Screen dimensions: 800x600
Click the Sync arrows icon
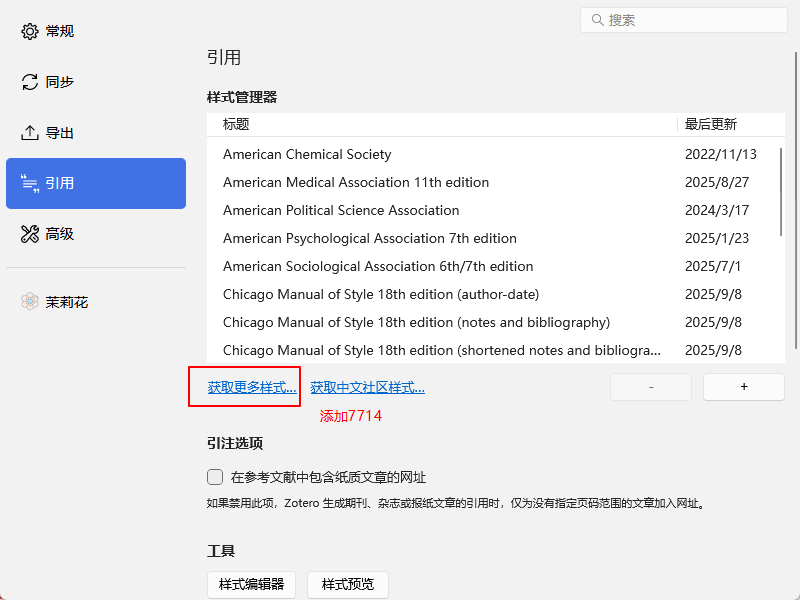coord(30,82)
